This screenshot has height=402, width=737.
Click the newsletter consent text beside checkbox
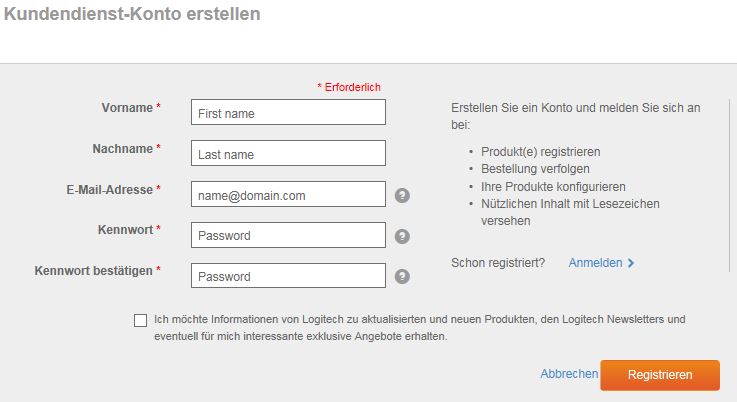coord(419,328)
